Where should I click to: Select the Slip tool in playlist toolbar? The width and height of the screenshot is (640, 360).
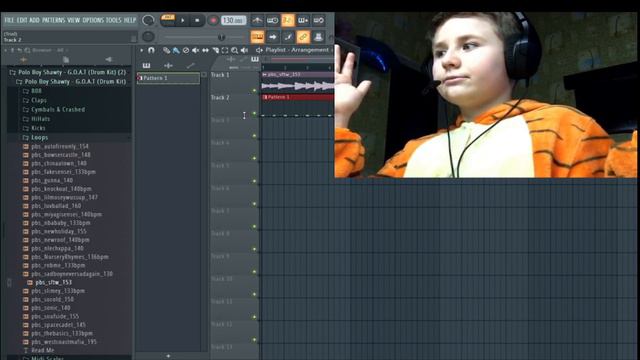(205, 50)
